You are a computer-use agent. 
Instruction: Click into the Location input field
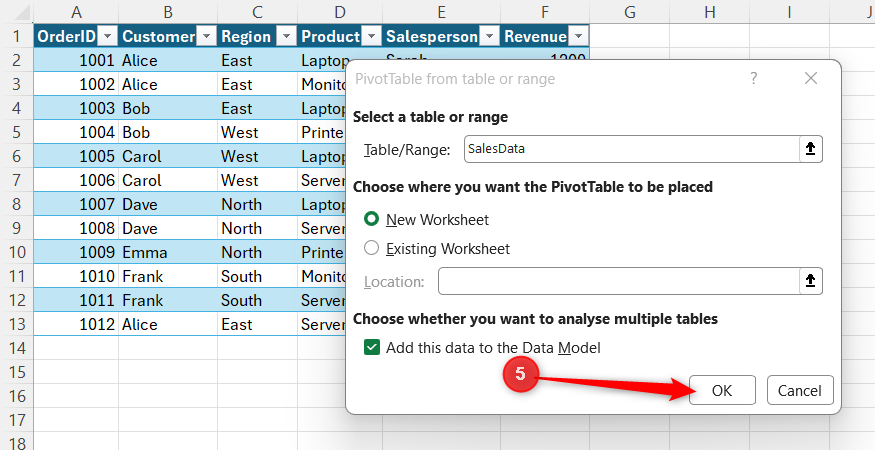tap(619, 281)
